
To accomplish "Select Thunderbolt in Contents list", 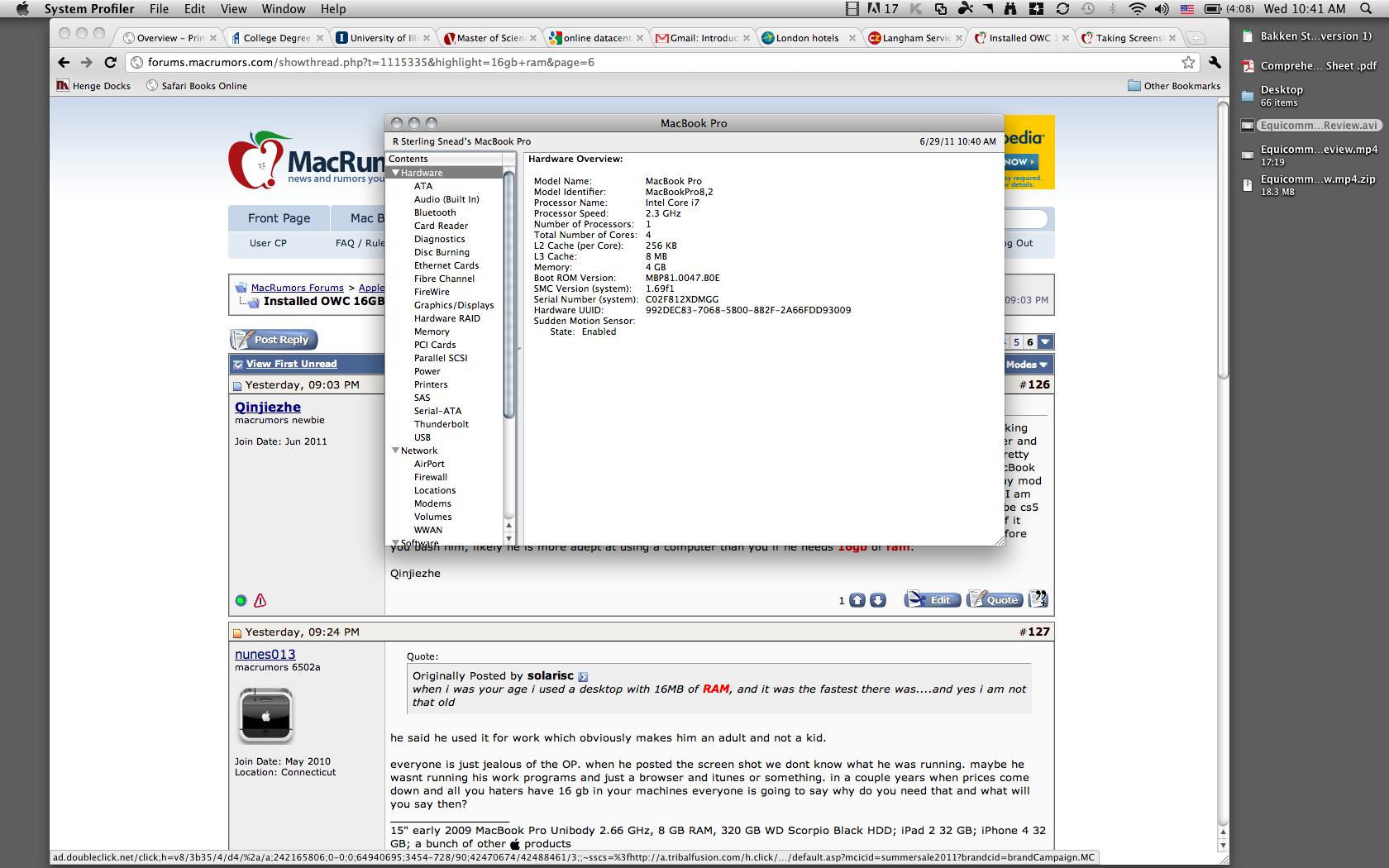I will point(442,424).
